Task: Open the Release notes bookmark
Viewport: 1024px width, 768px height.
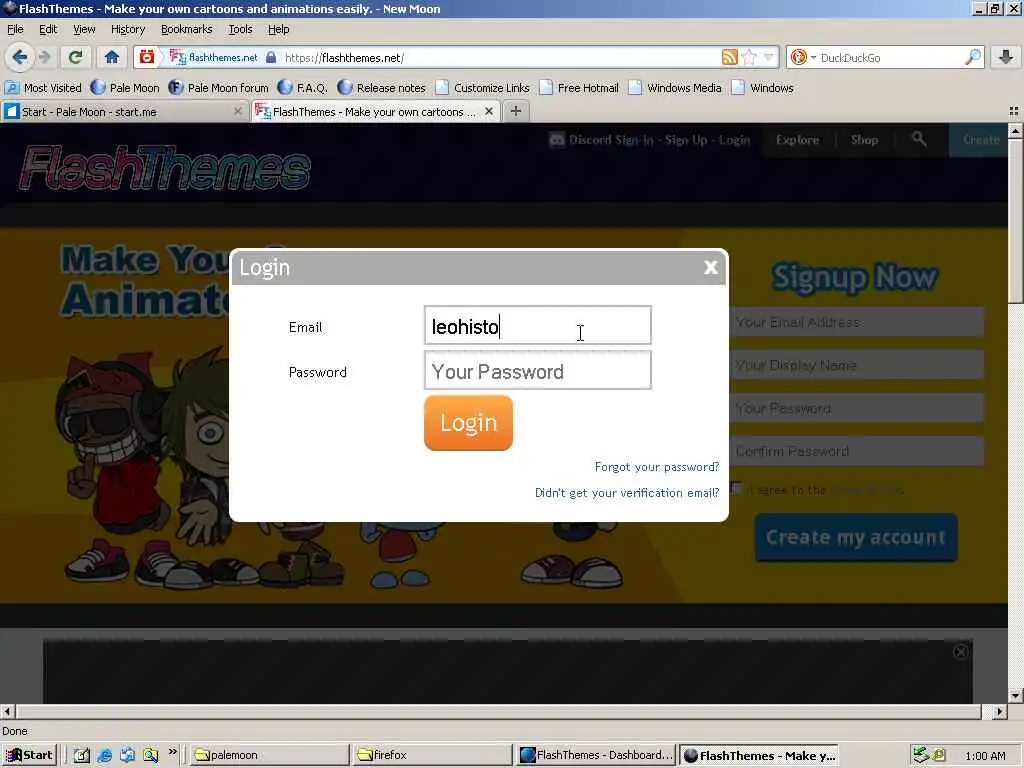Action: (x=381, y=88)
